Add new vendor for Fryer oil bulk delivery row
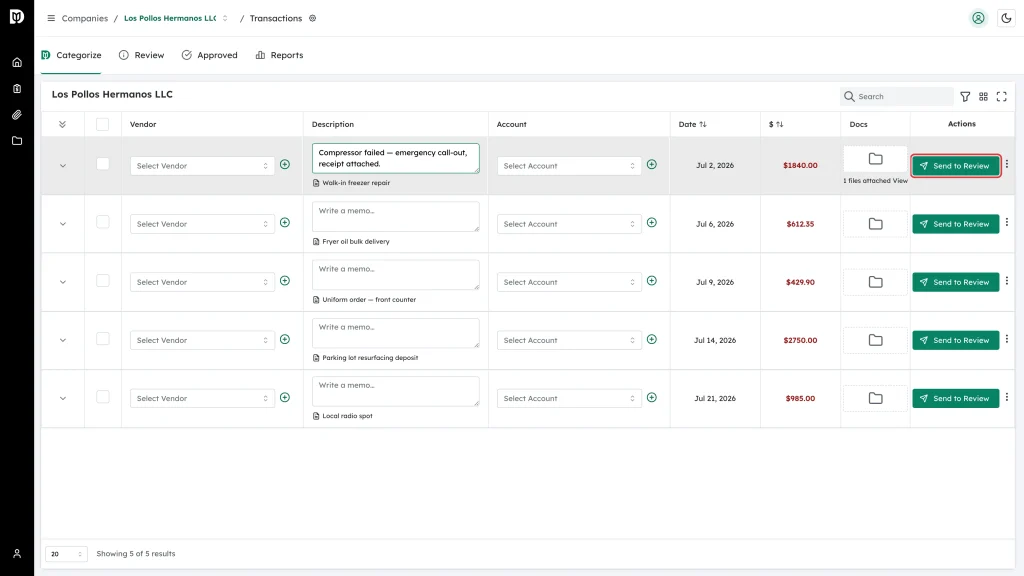The image size is (1024, 576). (x=285, y=223)
